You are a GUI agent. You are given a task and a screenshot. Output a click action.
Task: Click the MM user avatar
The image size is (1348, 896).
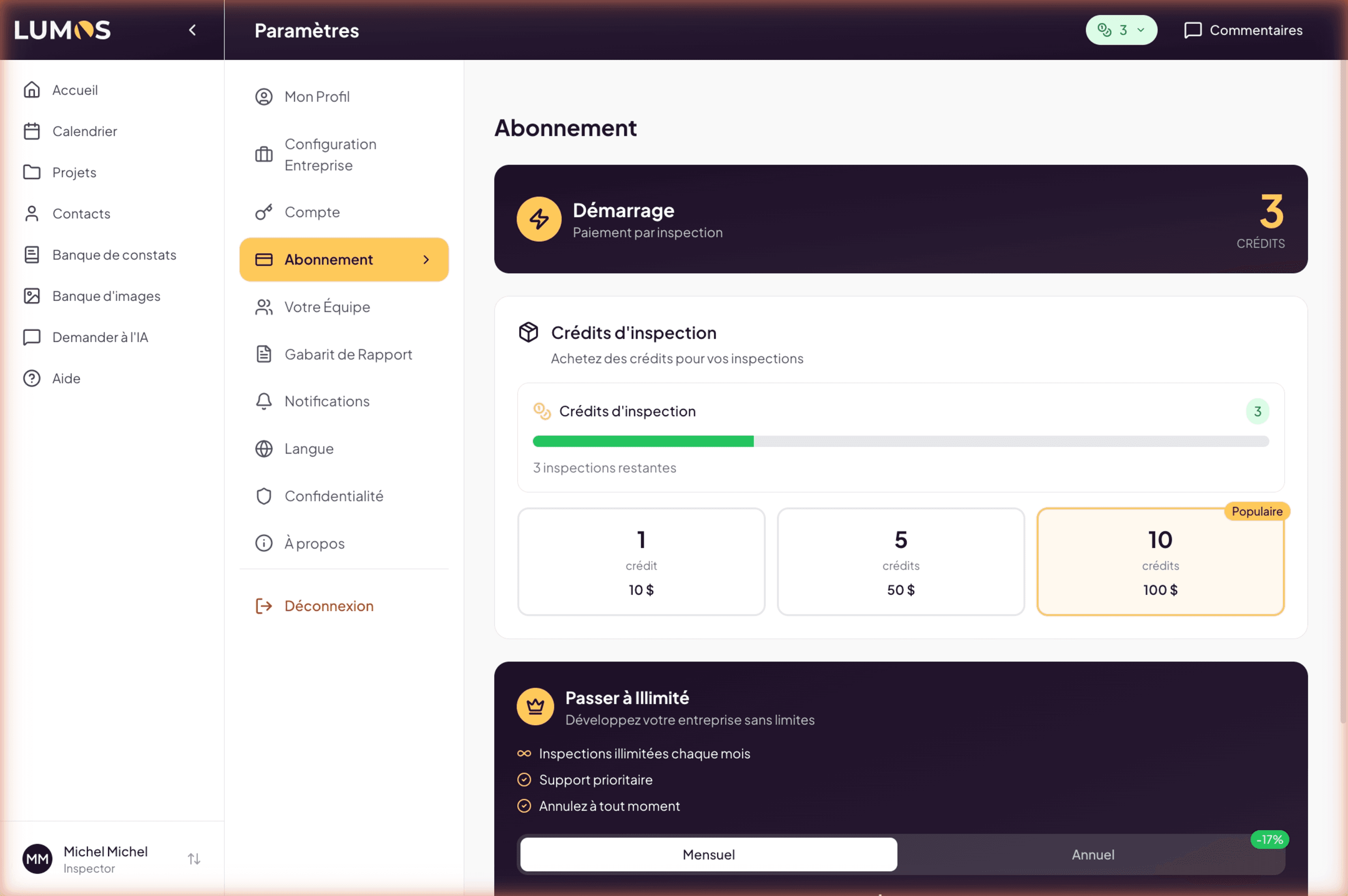point(37,858)
